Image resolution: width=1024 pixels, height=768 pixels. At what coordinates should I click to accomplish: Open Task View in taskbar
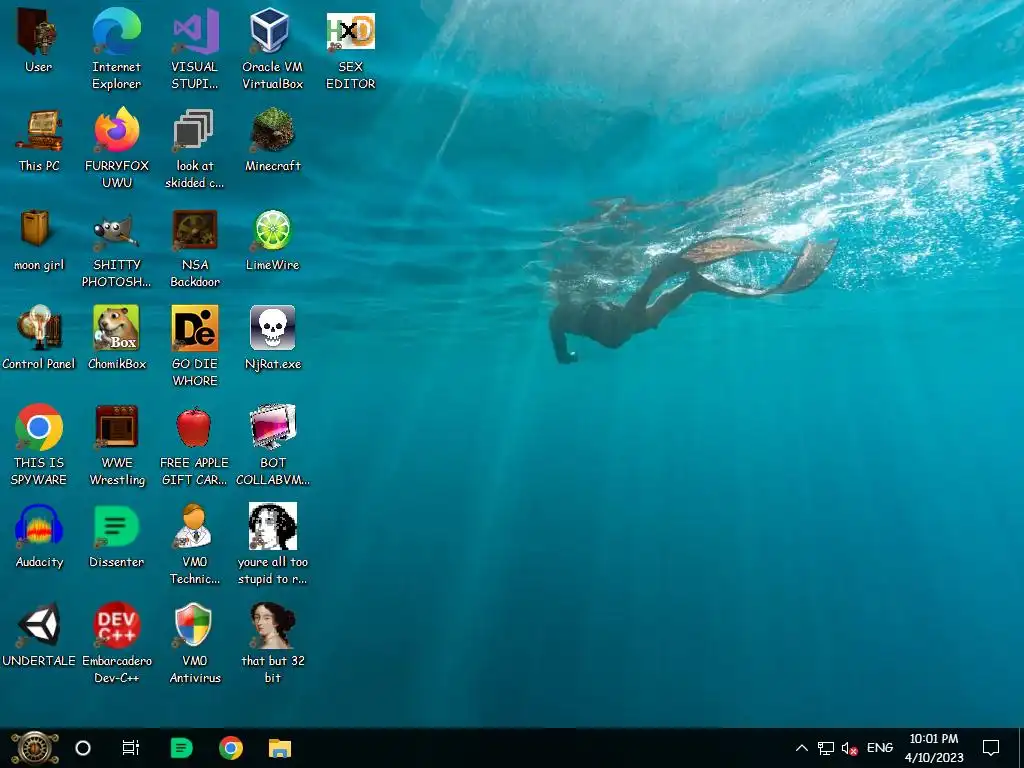pyautogui.click(x=131, y=748)
